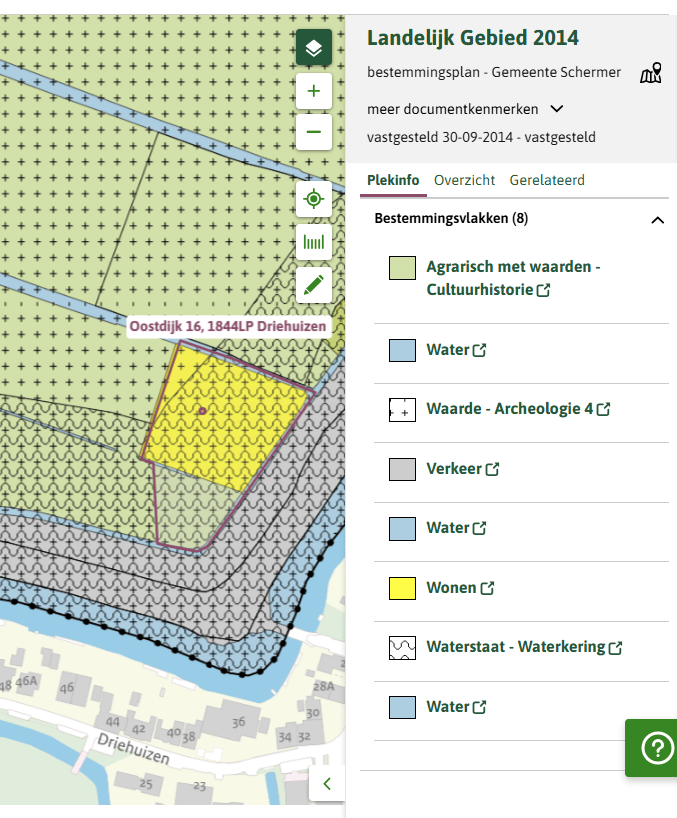
Task: Open the measure ruler tool
Action: coord(314,242)
